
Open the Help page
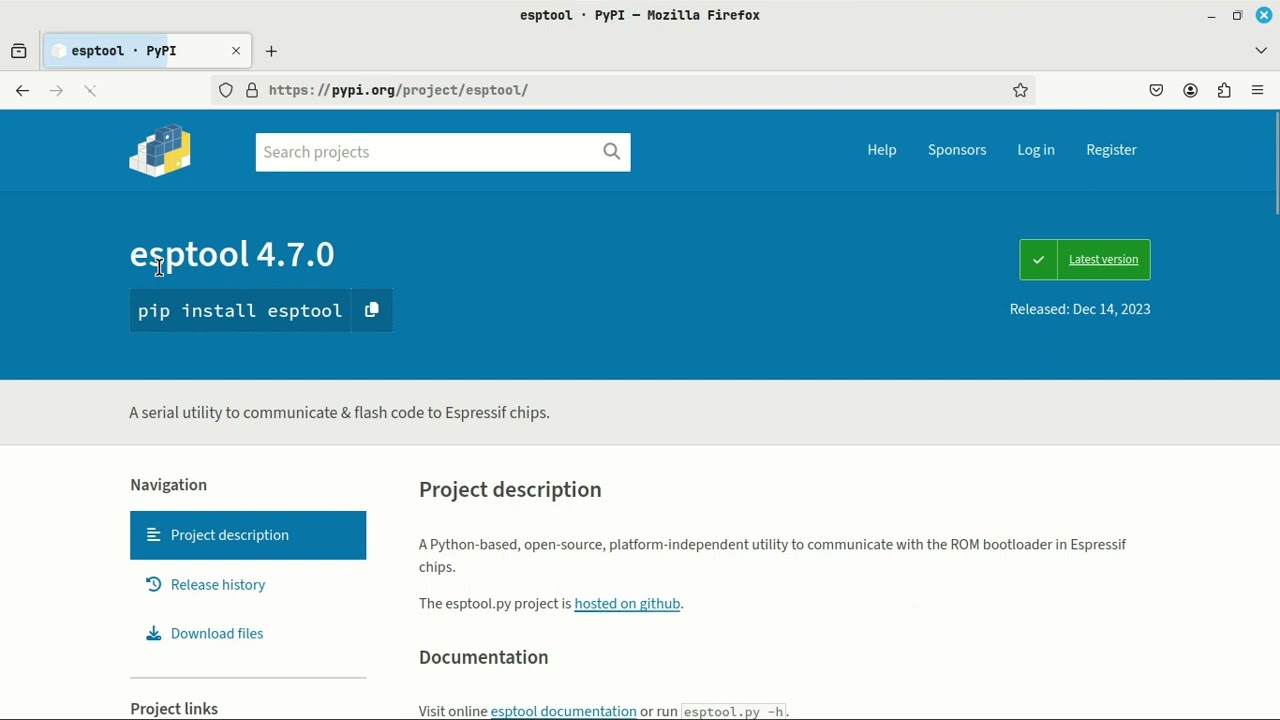(x=882, y=150)
